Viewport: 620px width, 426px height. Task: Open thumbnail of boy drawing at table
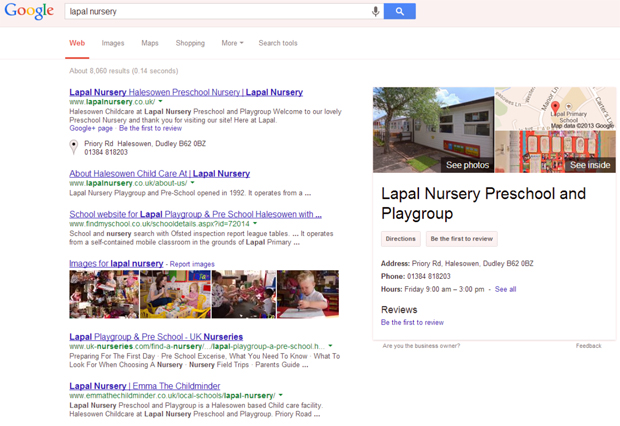click(x=308, y=294)
